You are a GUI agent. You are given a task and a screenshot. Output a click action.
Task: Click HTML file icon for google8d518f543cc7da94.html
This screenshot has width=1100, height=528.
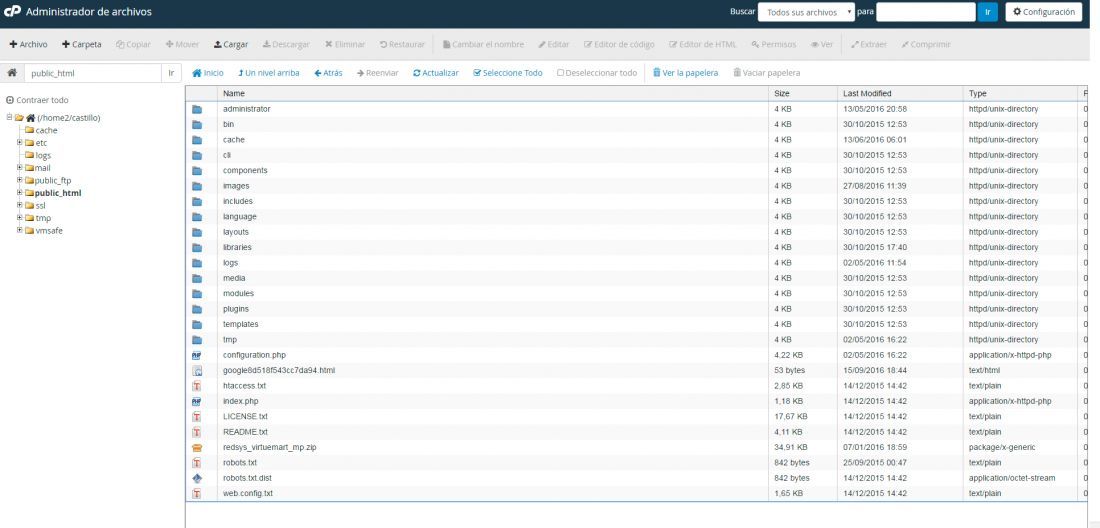coord(197,371)
